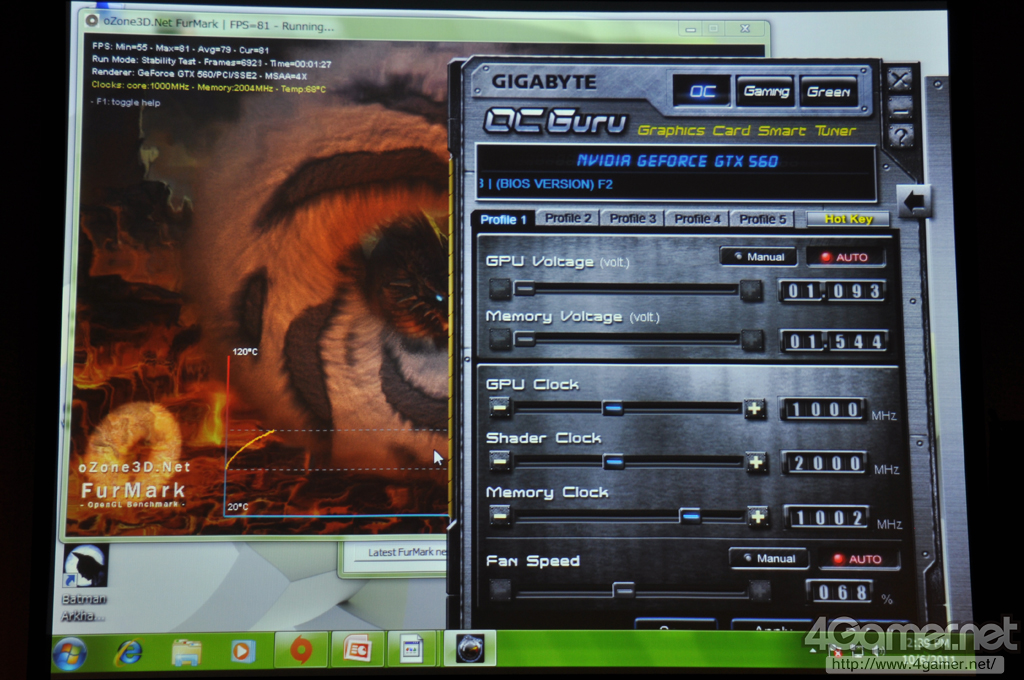The height and width of the screenshot is (680, 1024).
Task: Select the OC mode button
Action: point(702,91)
